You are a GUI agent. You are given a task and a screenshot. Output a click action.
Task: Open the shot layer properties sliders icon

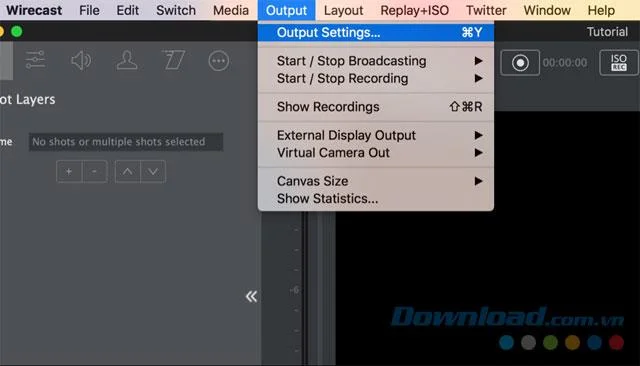click(x=36, y=61)
